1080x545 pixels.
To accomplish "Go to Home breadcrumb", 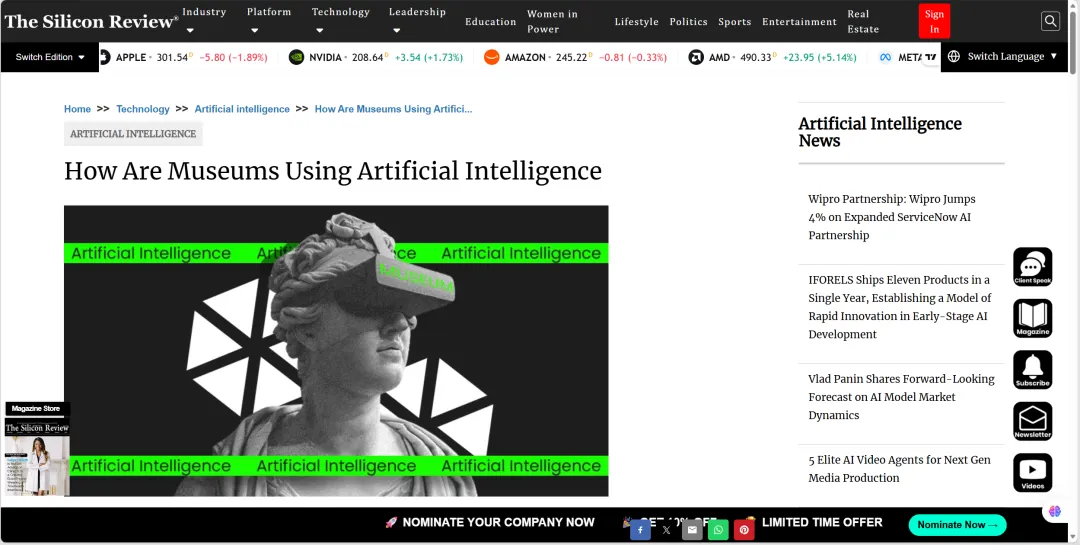I will pyautogui.click(x=77, y=109).
